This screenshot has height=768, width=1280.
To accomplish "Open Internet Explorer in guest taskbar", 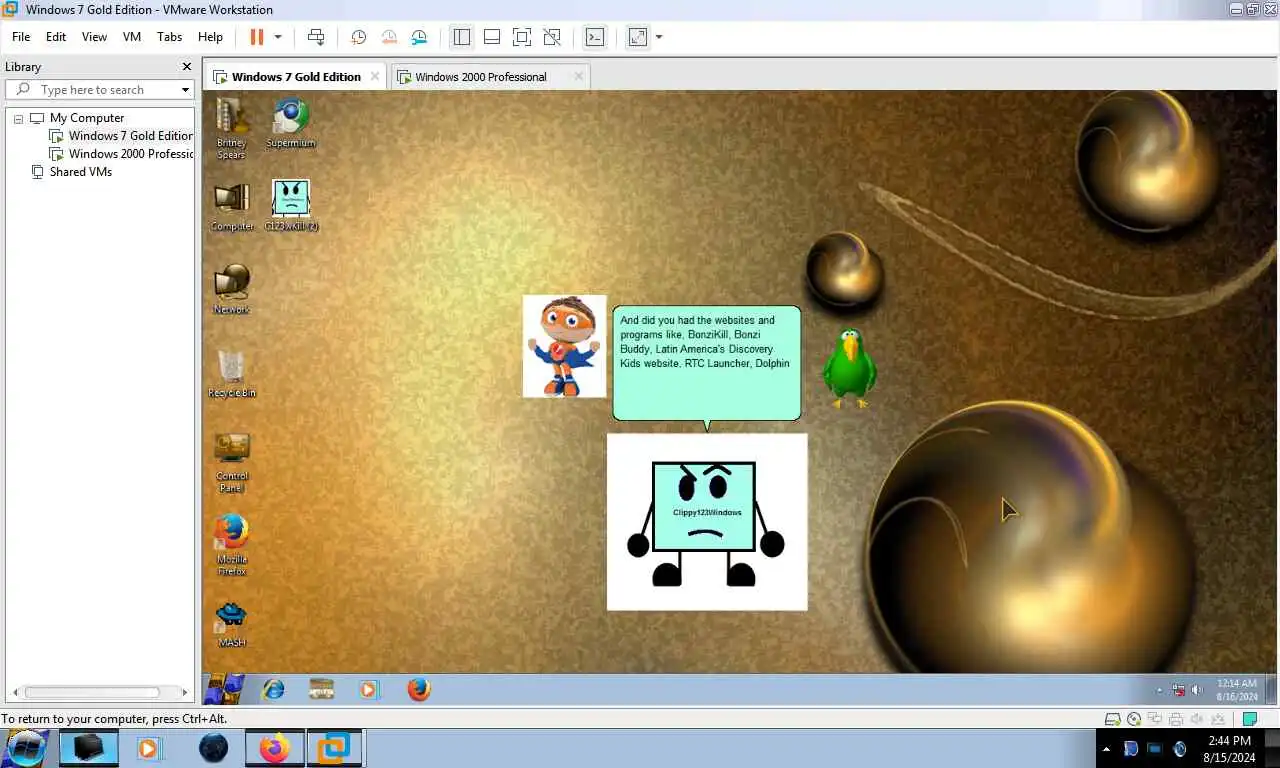I will (x=273, y=689).
